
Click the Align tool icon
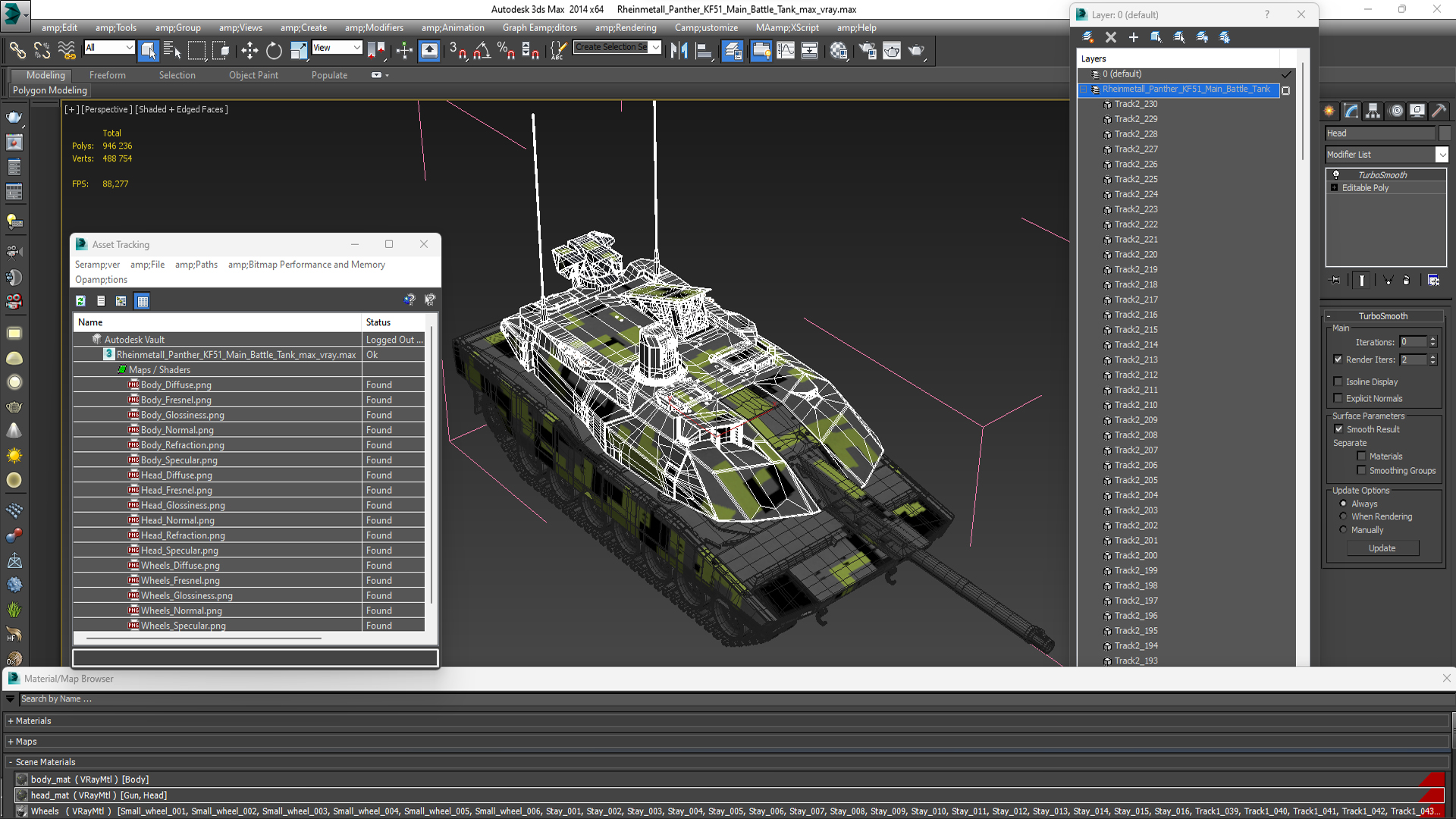703,50
